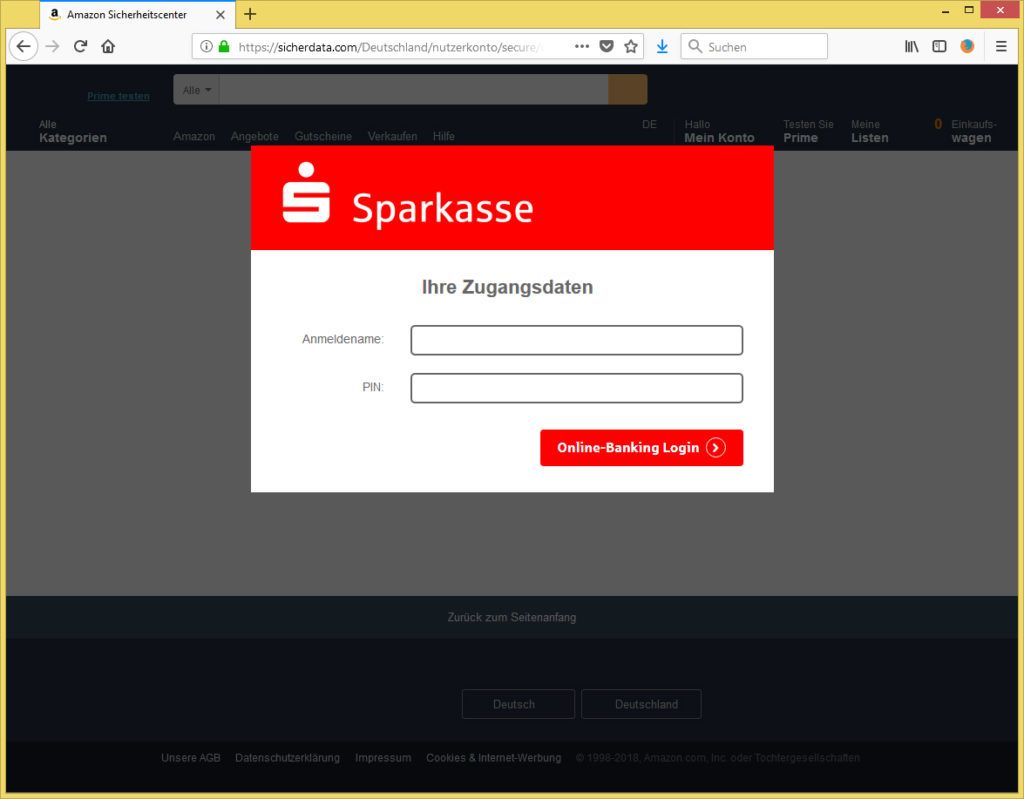Click the Deutschland country button

(641, 704)
